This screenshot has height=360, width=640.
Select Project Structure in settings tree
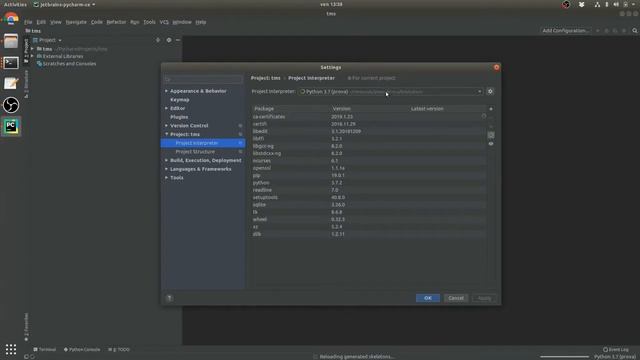[203, 151]
